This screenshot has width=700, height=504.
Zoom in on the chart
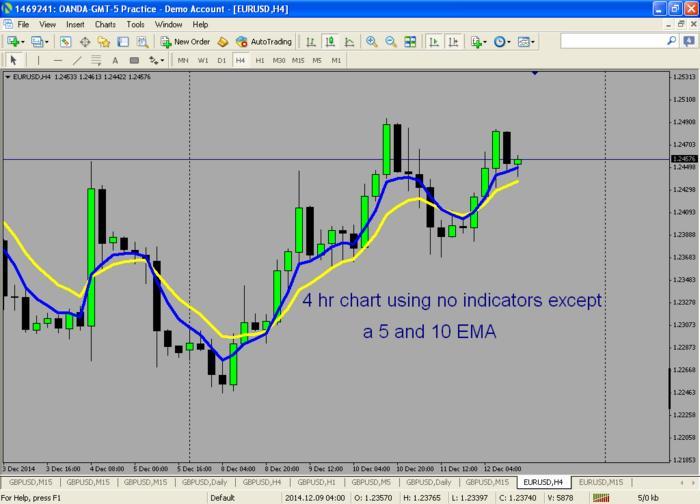click(x=371, y=42)
